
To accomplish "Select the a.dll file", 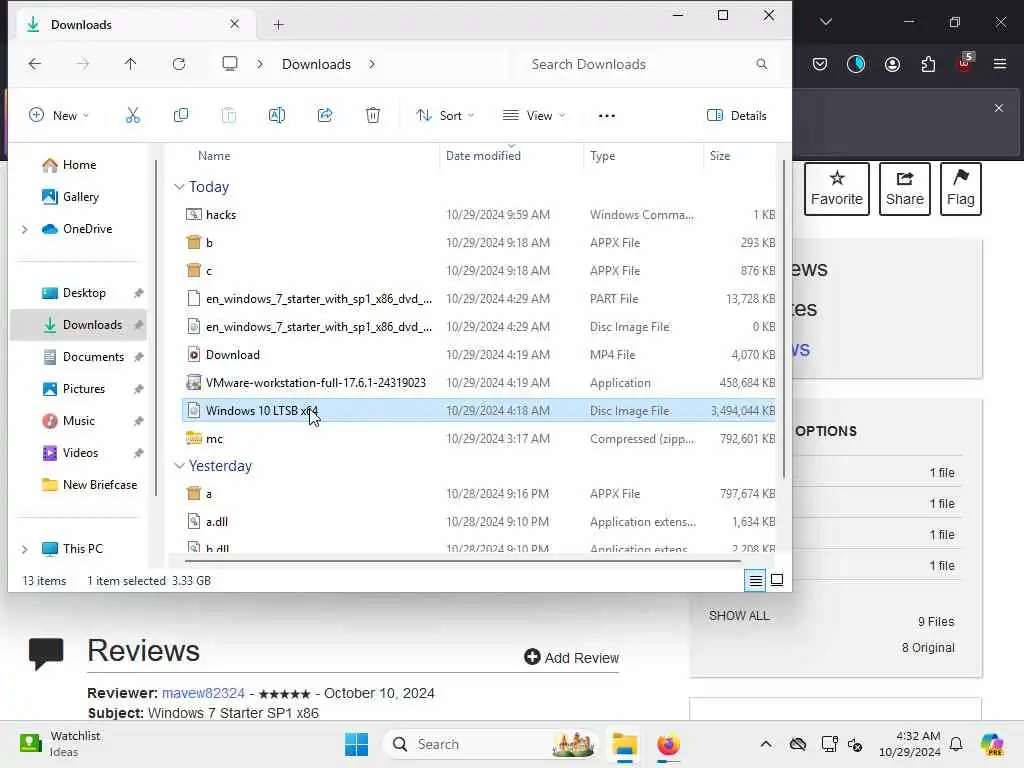I will click(478, 522).
